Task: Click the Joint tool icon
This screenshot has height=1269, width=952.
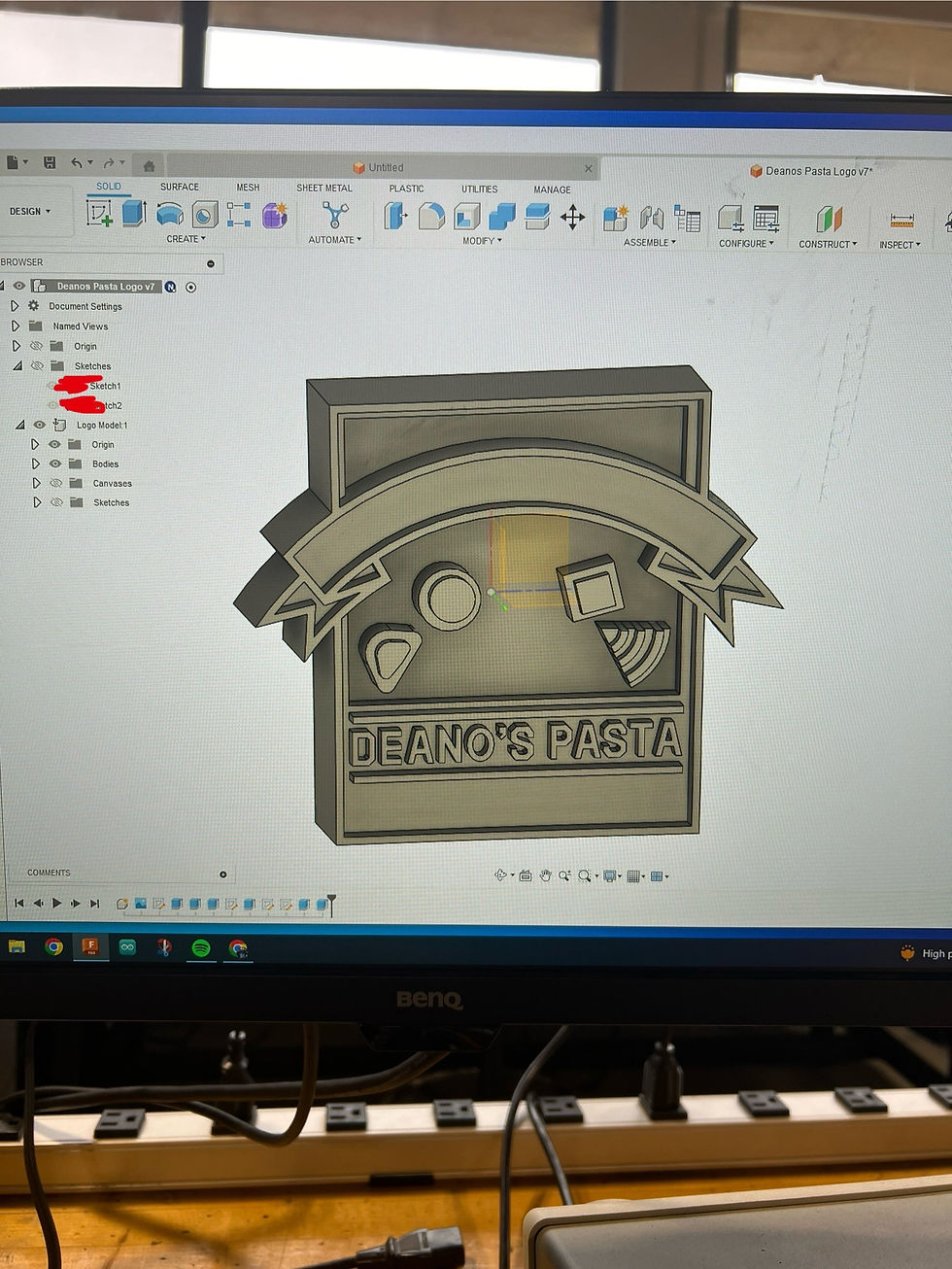Action: 651,219
